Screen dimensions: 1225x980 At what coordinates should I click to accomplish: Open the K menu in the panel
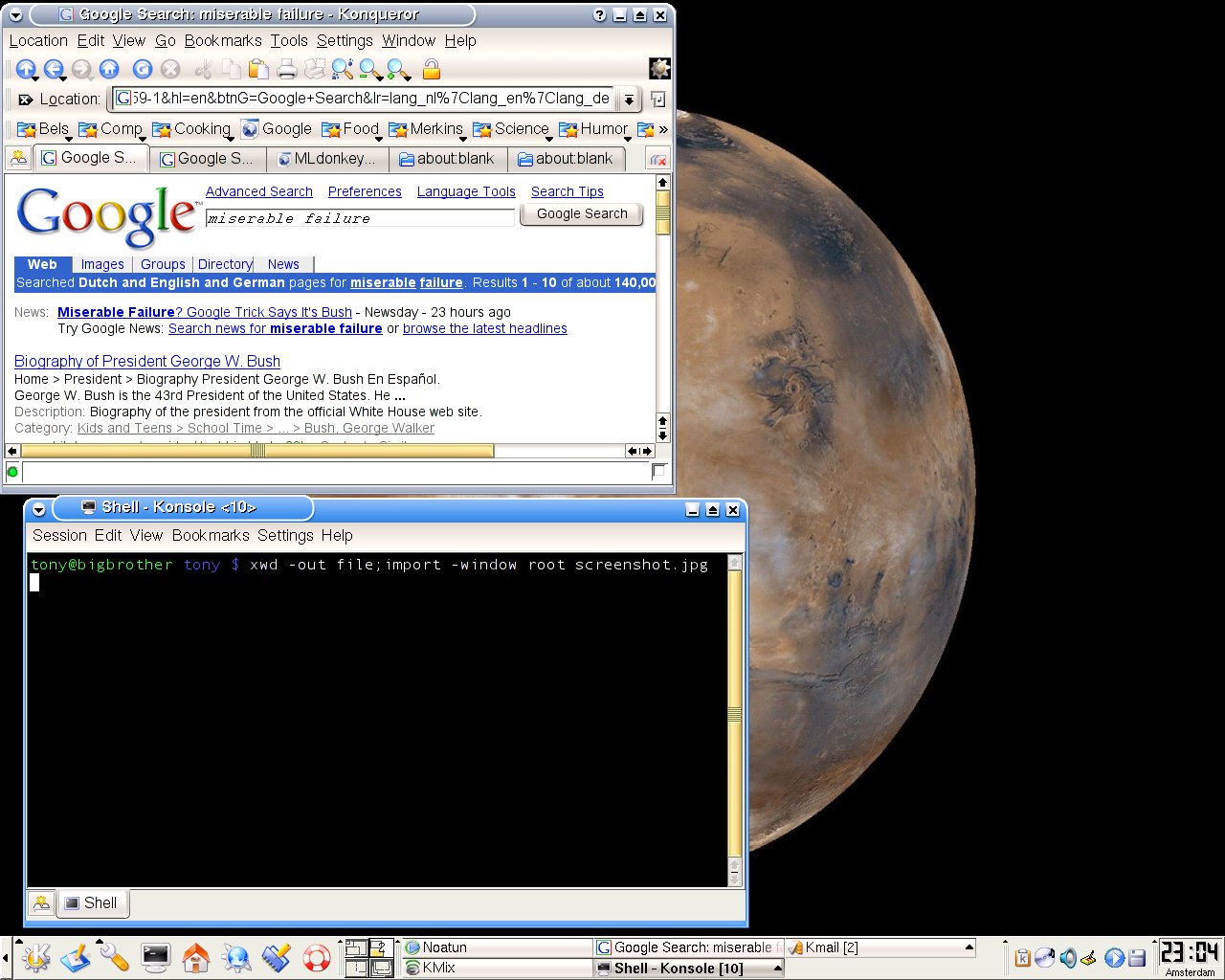point(36,957)
